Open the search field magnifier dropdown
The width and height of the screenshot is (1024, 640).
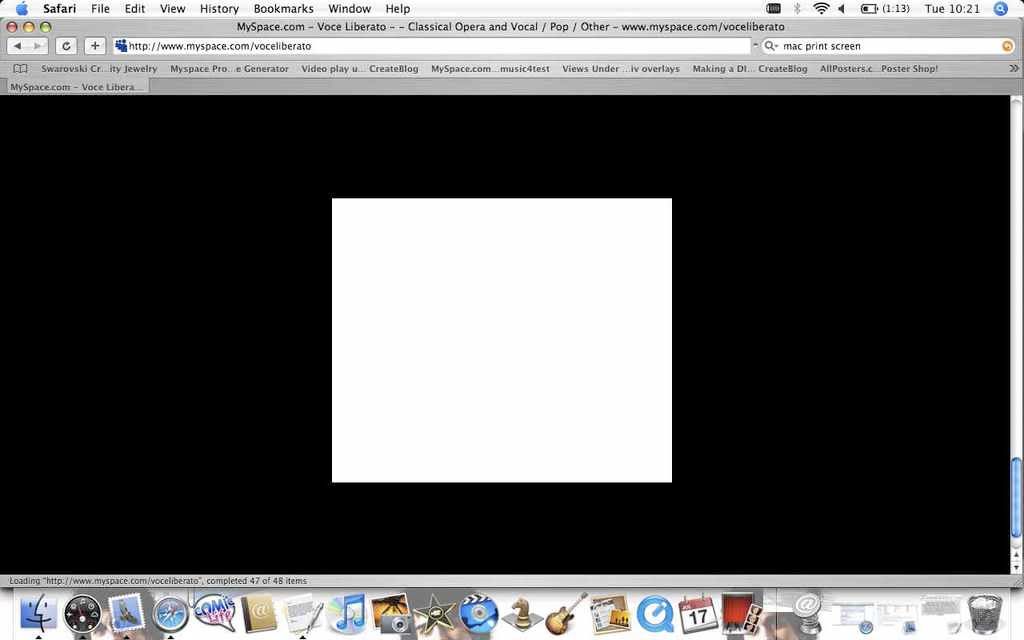[x=770, y=46]
